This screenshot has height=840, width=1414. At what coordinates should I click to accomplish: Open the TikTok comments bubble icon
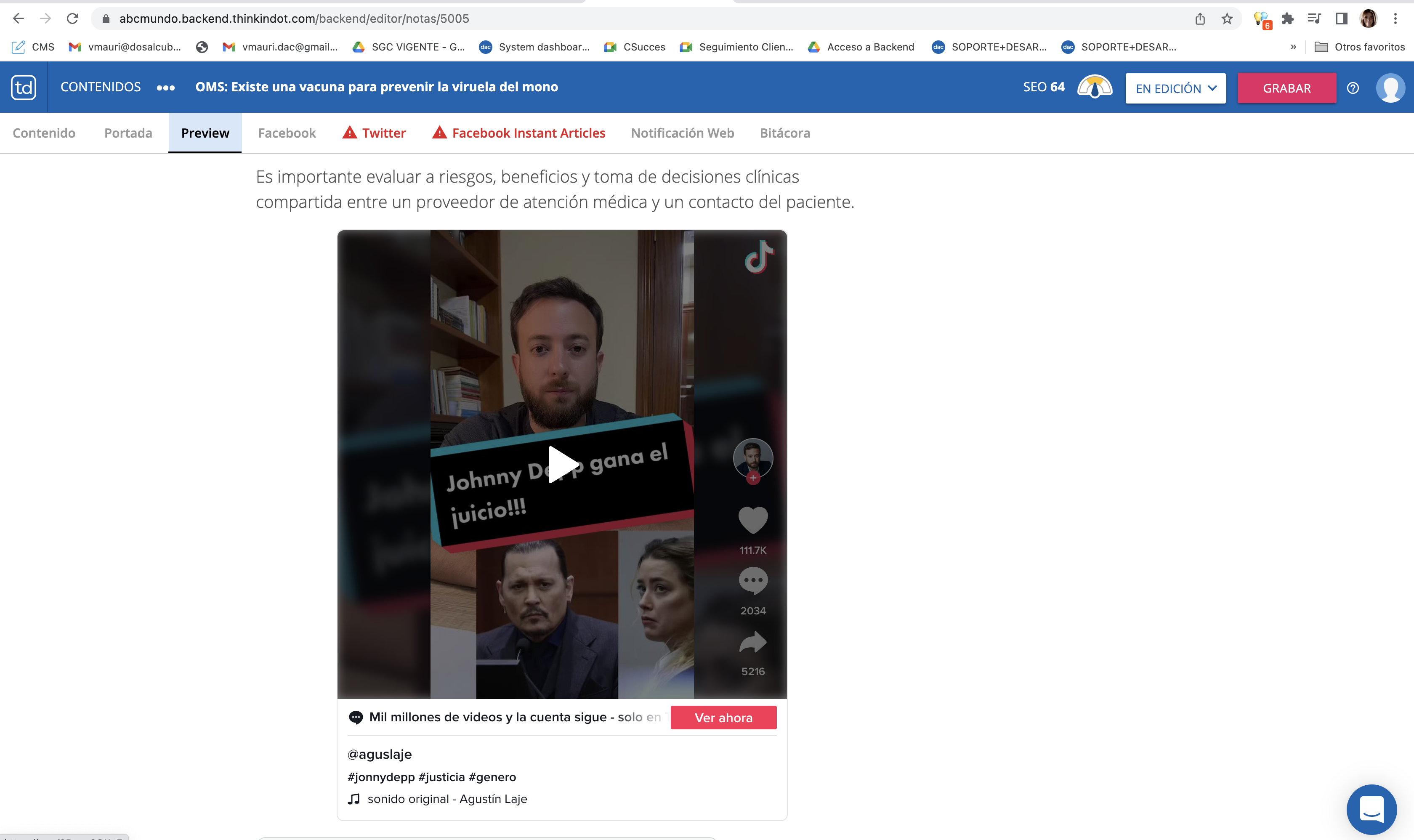[x=753, y=581]
